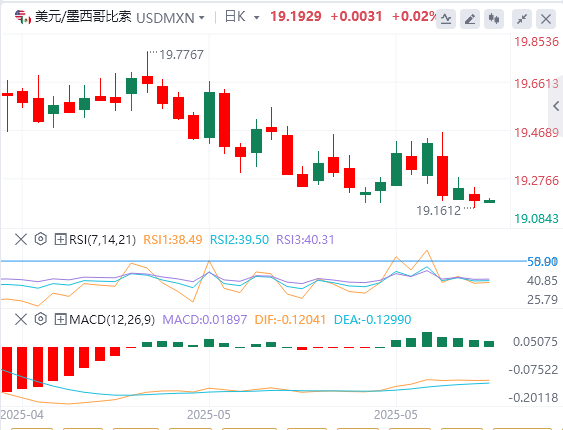Viewport: 563px width, 430px height.
Task: Expand the RSI panel plus icon
Action: tap(60, 239)
